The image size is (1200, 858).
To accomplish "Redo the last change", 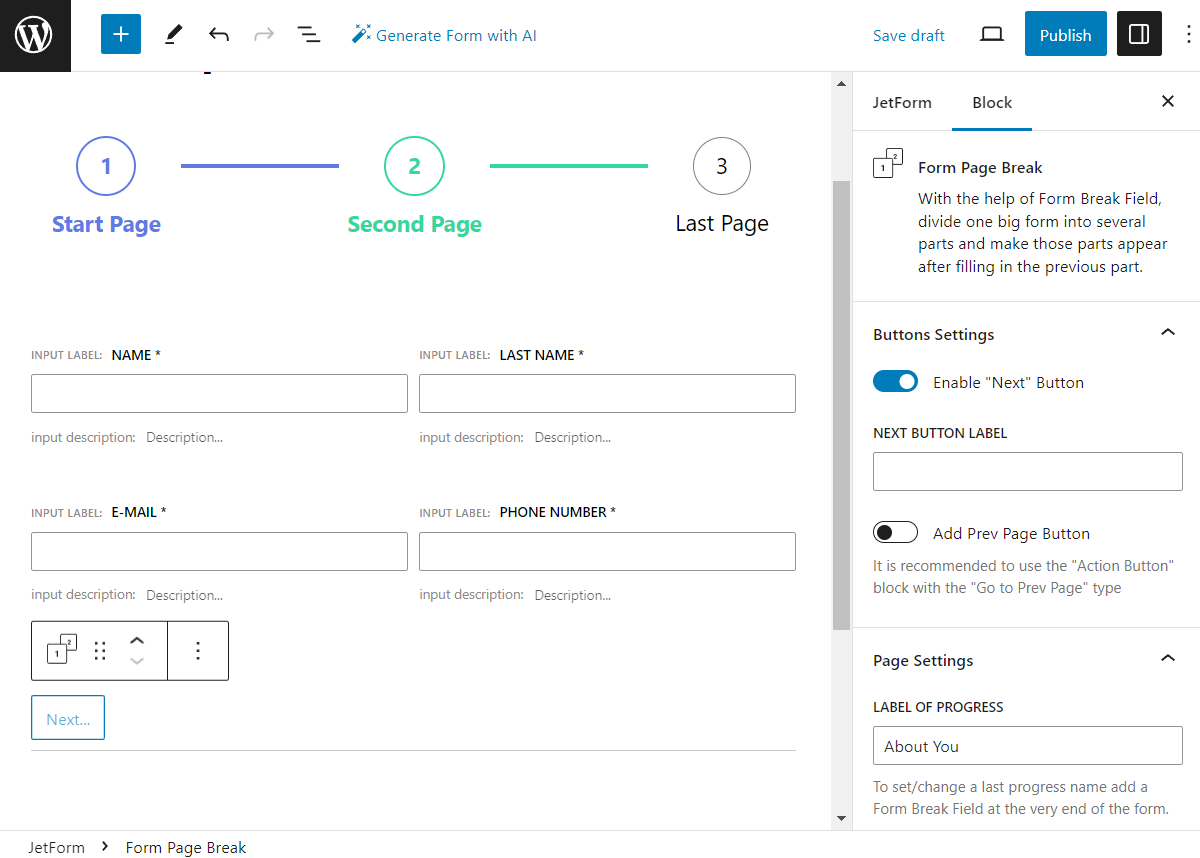I will coord(263,33).
